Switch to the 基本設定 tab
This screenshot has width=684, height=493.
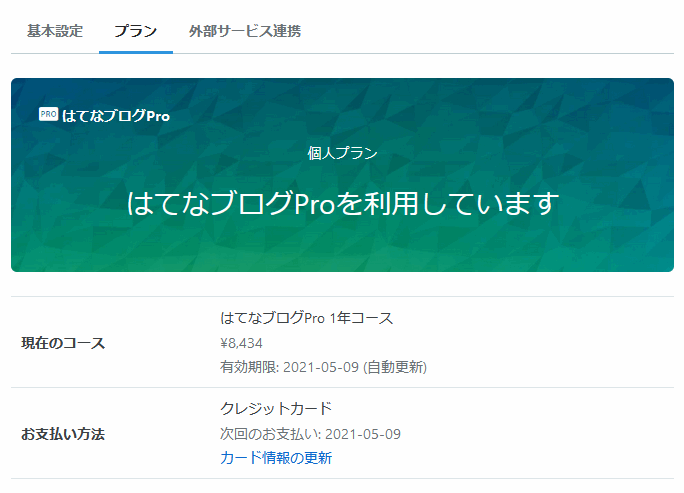[x=55, y=31]
